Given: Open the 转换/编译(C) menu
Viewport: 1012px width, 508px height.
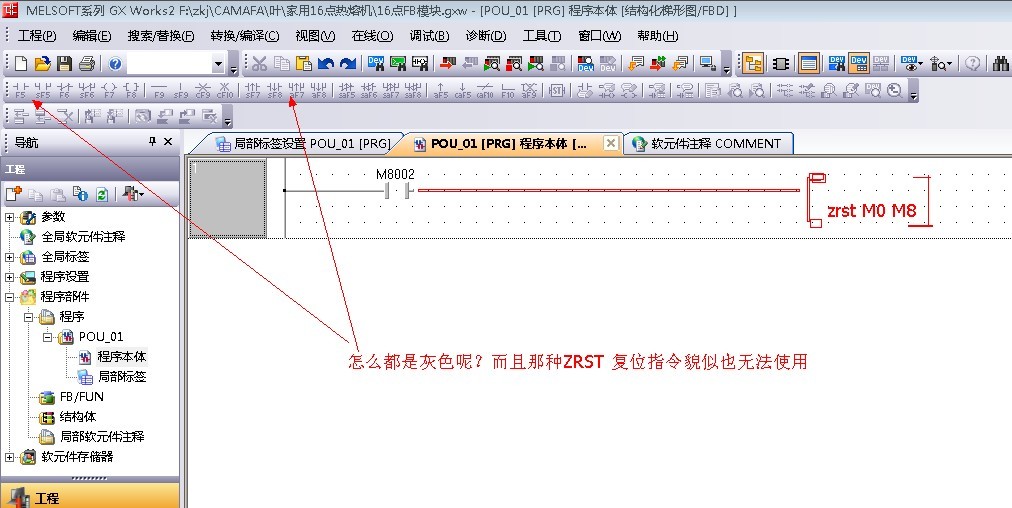Looking at the screenshot, I should [x=245, y=36].
